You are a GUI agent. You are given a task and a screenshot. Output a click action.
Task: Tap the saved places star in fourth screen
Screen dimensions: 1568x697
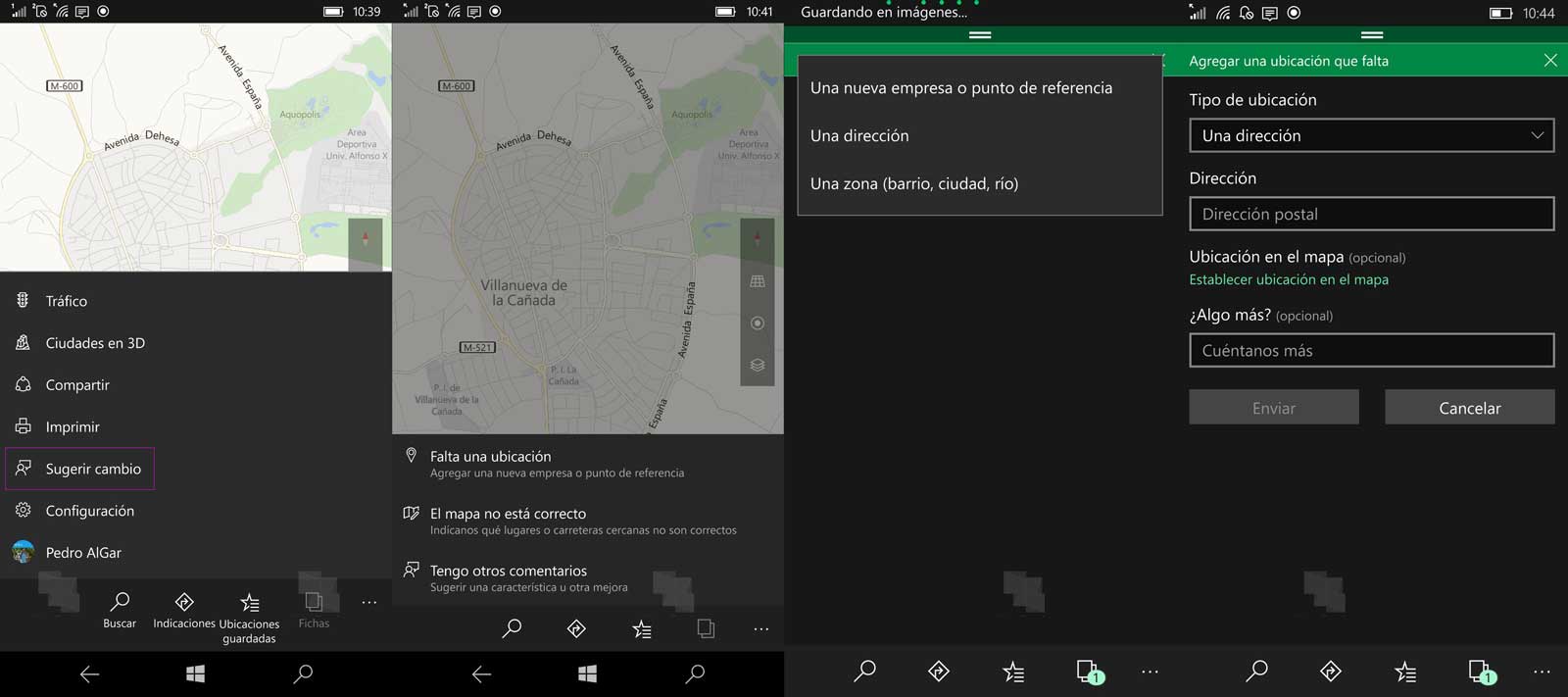[1406, 672]
